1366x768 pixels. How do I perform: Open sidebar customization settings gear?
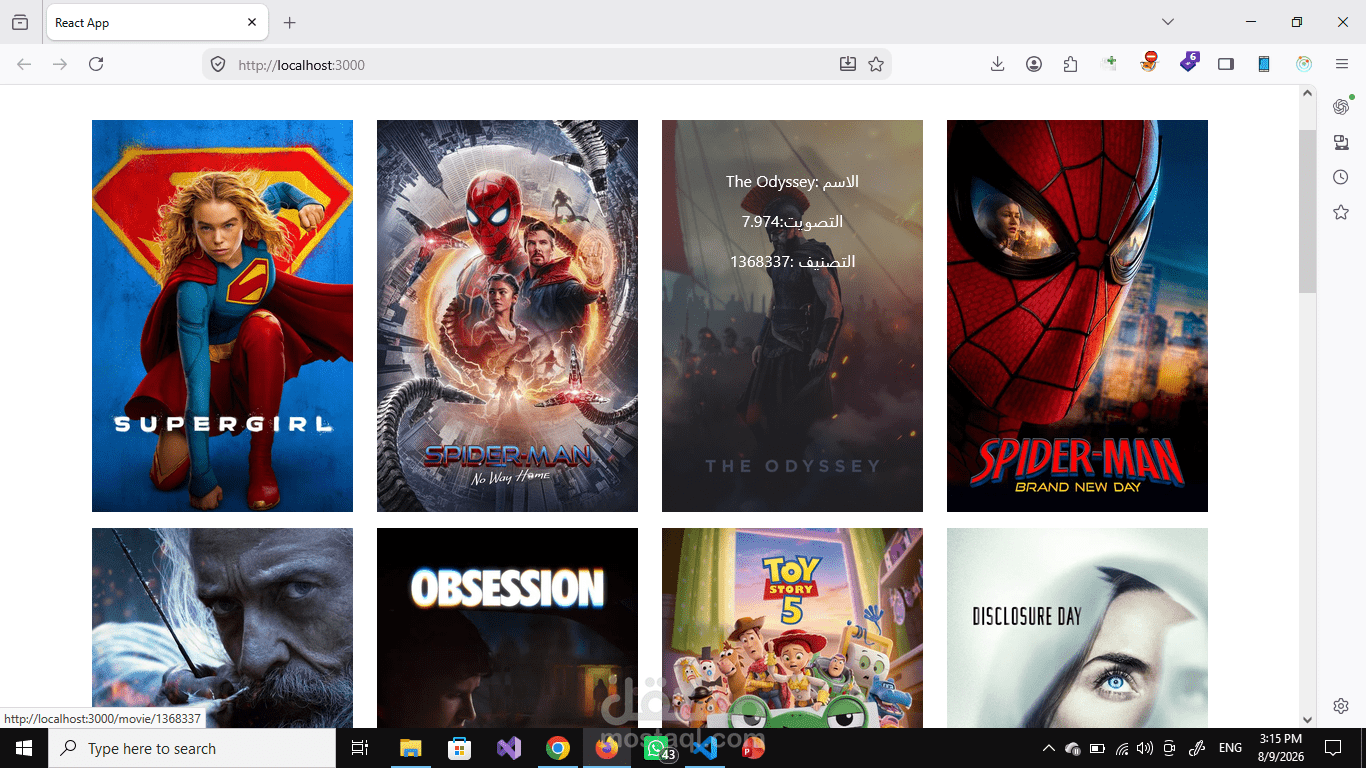pyautogui.click(x=1341, y=706)
